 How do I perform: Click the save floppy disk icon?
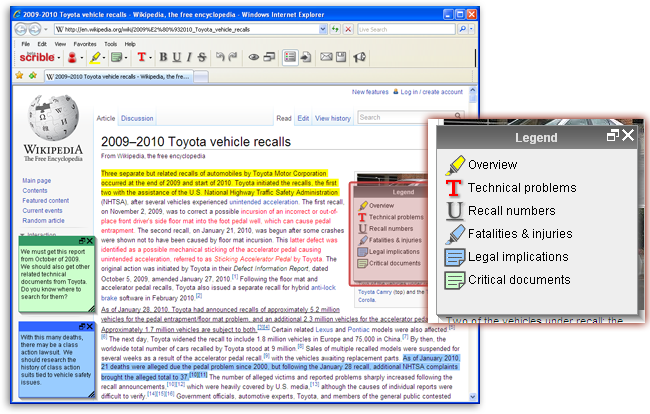(341, 57)
